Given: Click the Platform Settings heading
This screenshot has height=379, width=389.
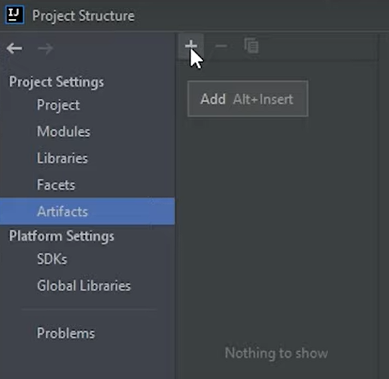Looking at the screenshot, I should coord(62,236).
